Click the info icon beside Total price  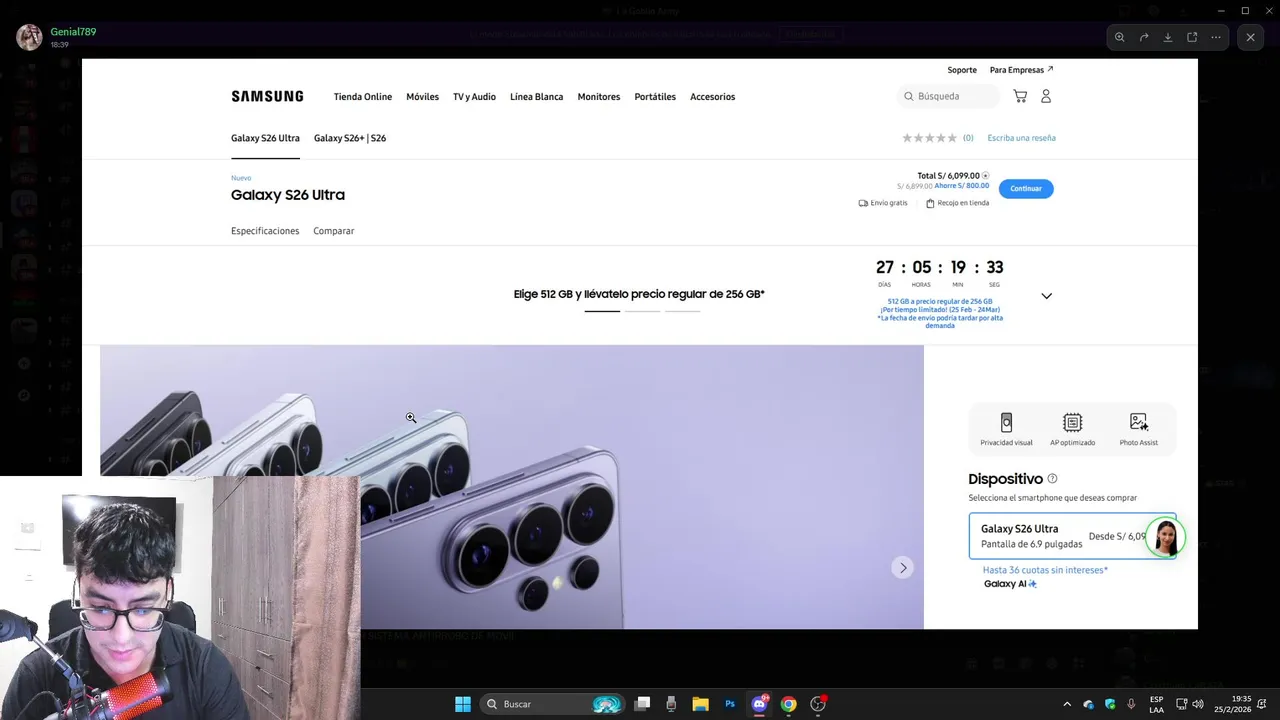point(985,176)
